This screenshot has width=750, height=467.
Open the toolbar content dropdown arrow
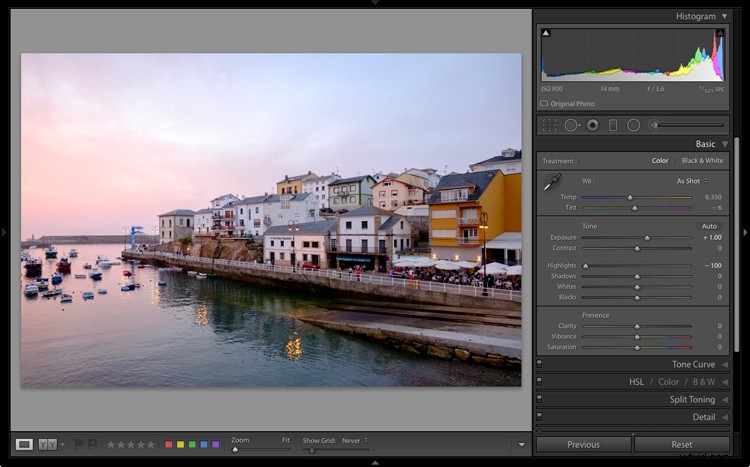pyautogui.click(x=521, y=445)
